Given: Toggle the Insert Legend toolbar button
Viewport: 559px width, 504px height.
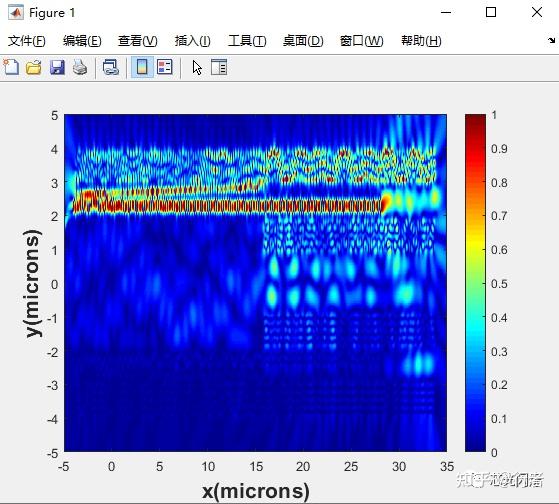Looking at the screenshot, I should pos(165,67).
